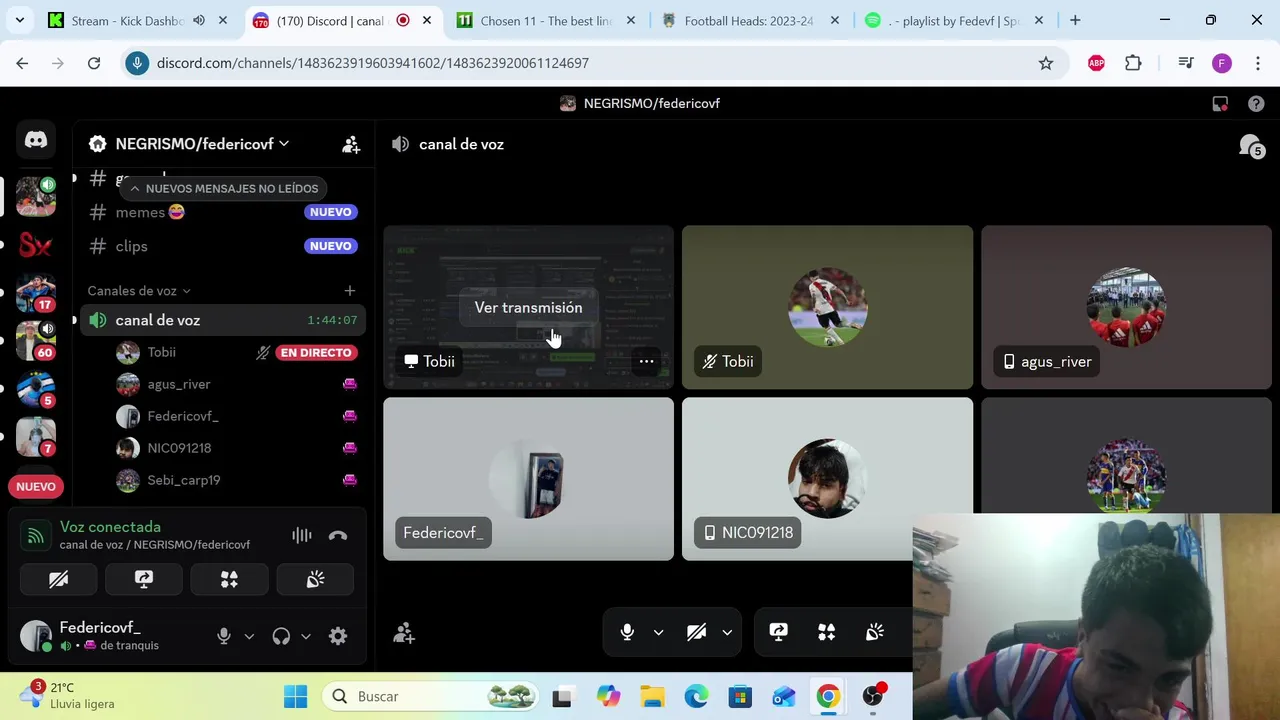1280x720 pixels.
Task: Open the soundboard in the left voice panel
Action: (315, 579)
